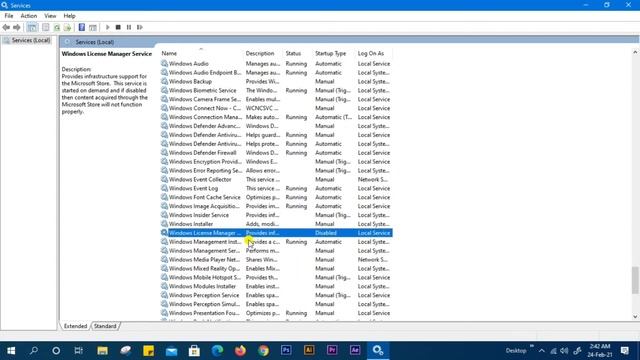The height and width of the screenshot is (360, 640).
Task: Open the notification center icon
Action: (624, 350)
